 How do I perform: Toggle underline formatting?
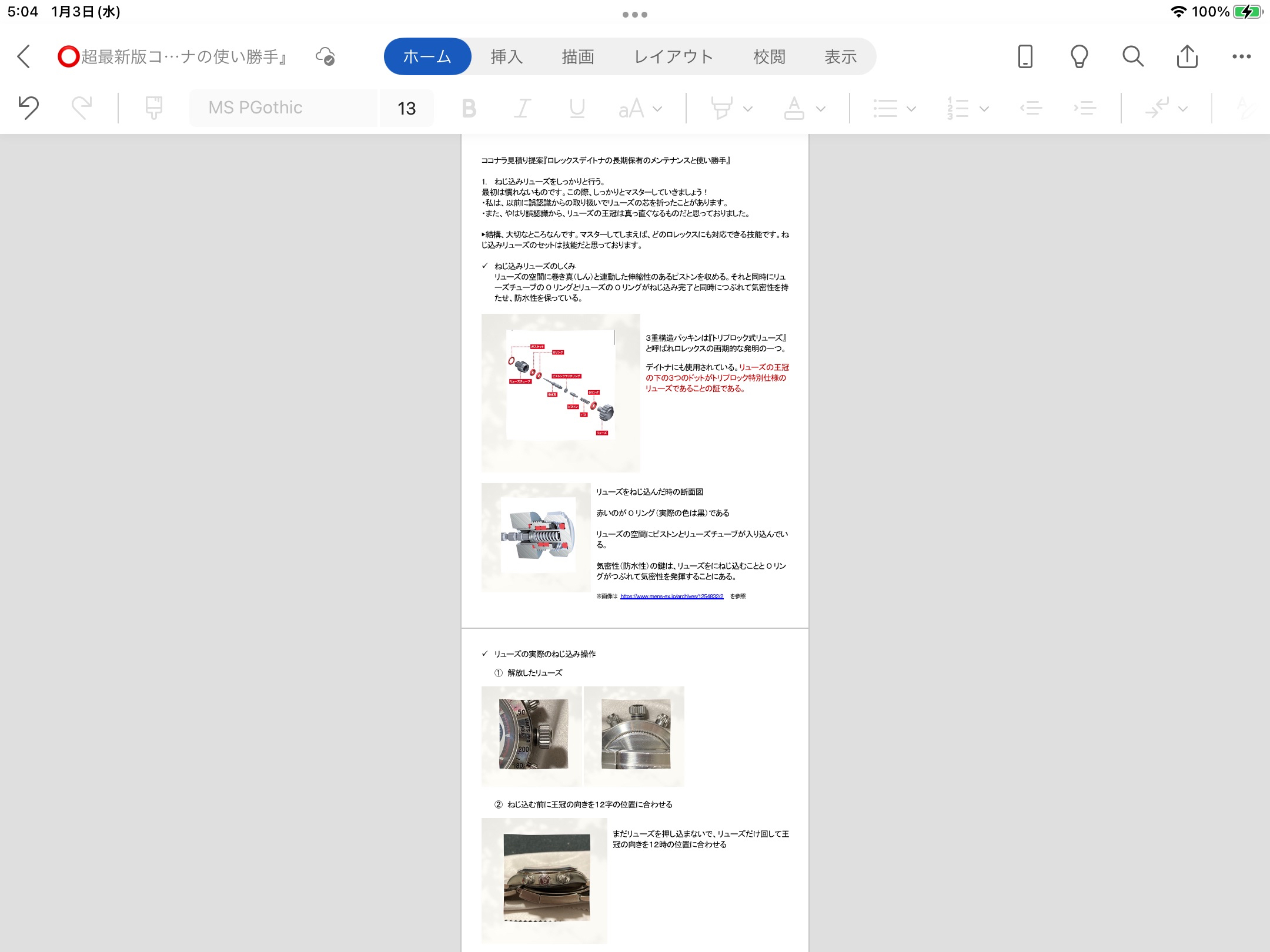[x=577, y=108]
